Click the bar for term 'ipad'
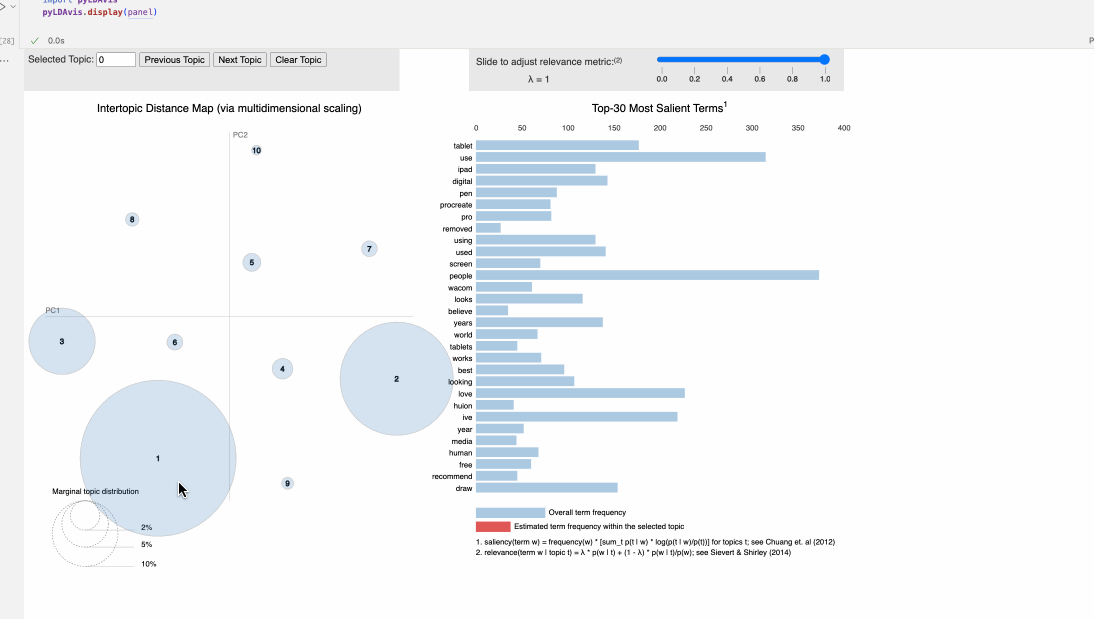The width and height of the screenshot is (1094, 619). click(x=536, y=169)
